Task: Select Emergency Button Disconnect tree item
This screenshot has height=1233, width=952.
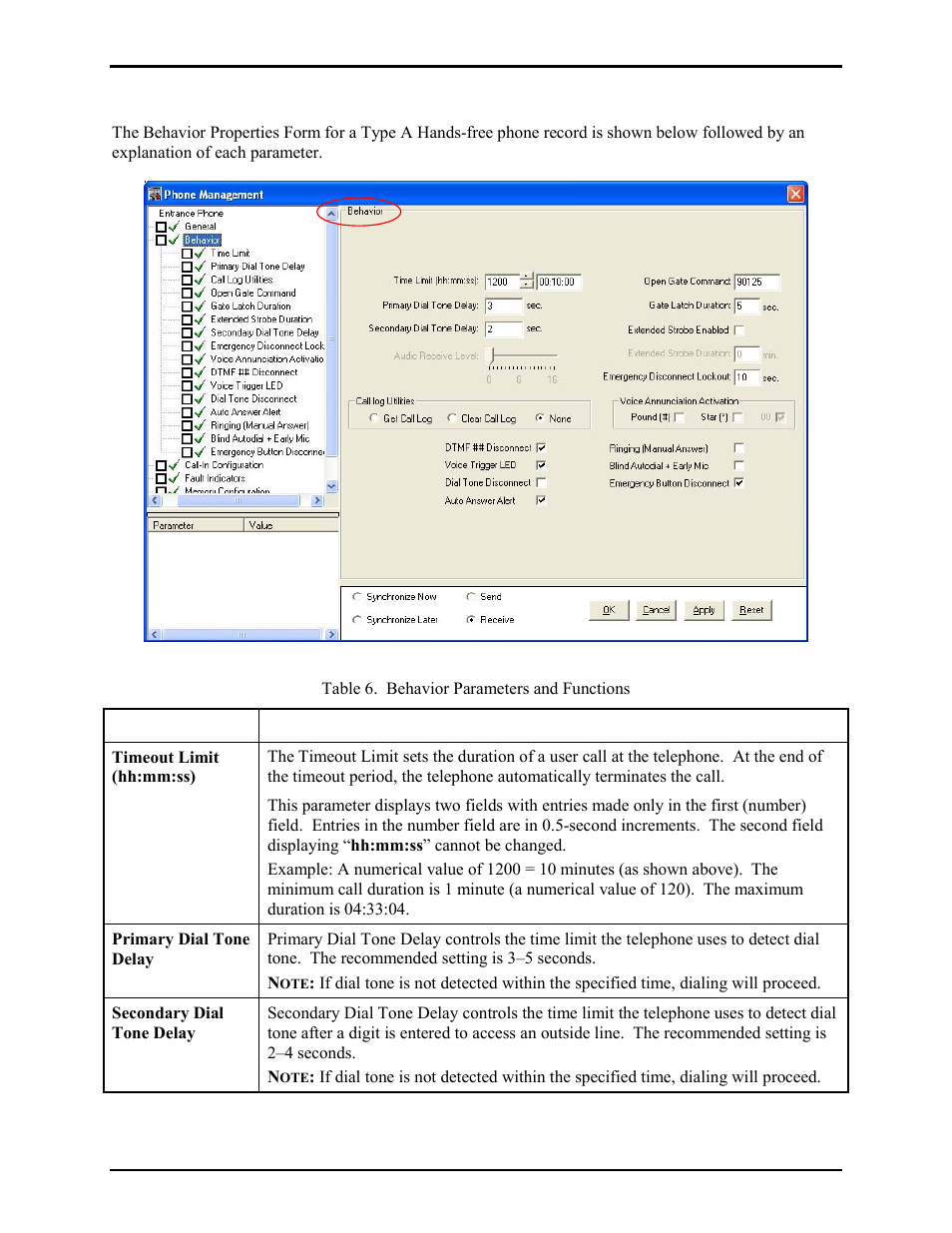Action: pyautogui.click(x=267, y=451)
